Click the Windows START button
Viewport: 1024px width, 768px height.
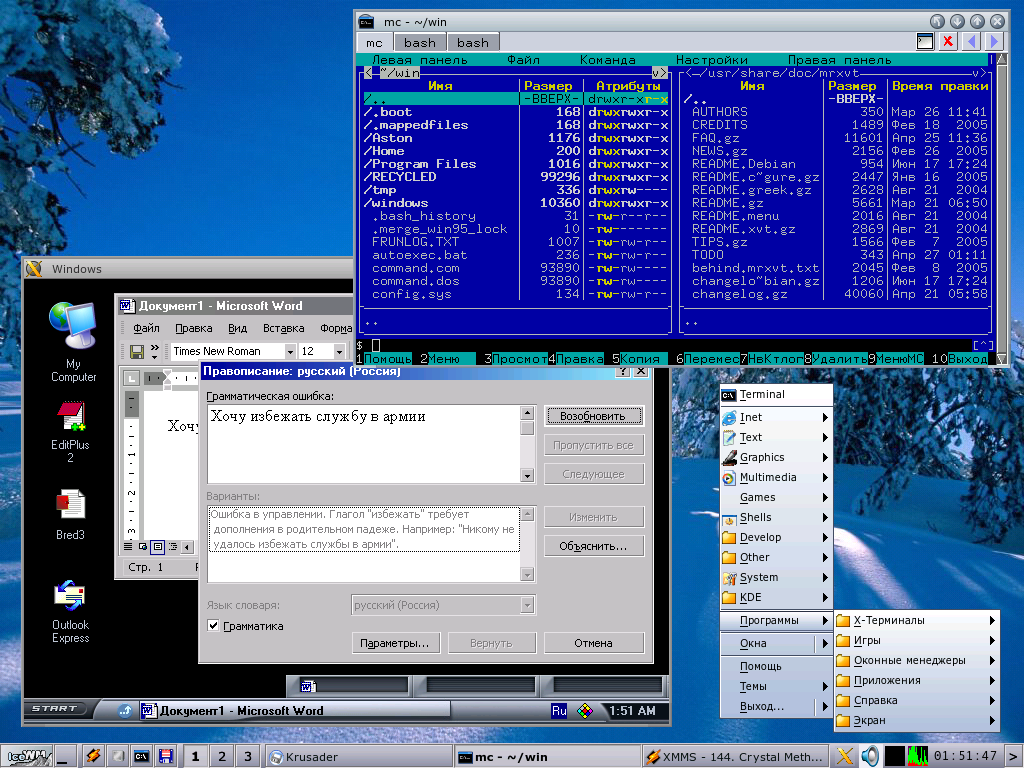[55, 709]
